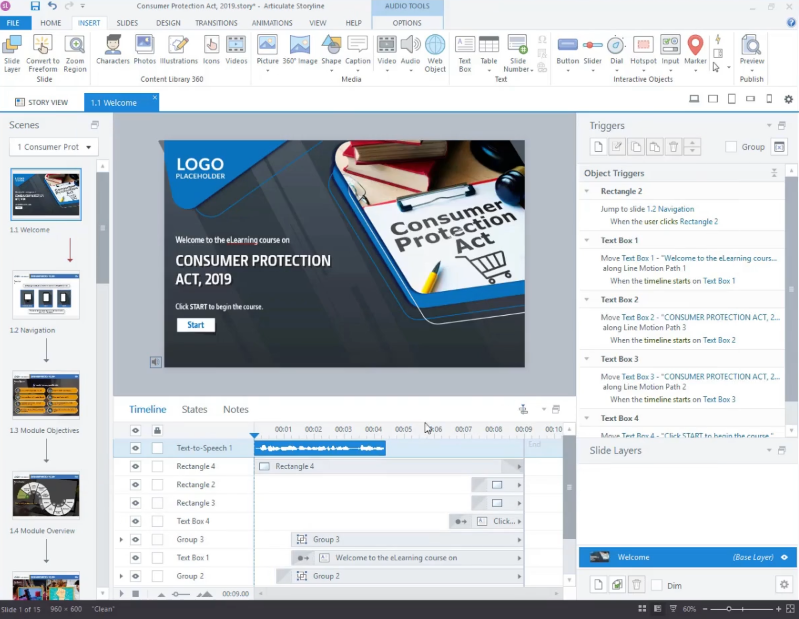Viewport: 799px width, 619px height.
Task: Insert a Slider object
Action: [593, 53]
